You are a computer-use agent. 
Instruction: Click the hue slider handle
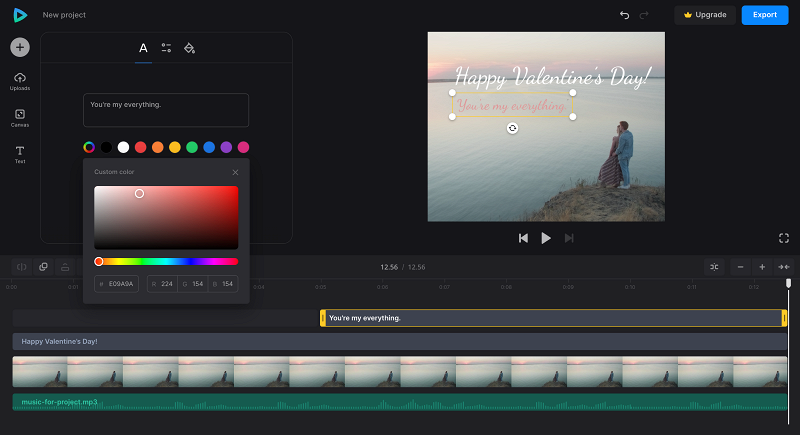(98, 262)
